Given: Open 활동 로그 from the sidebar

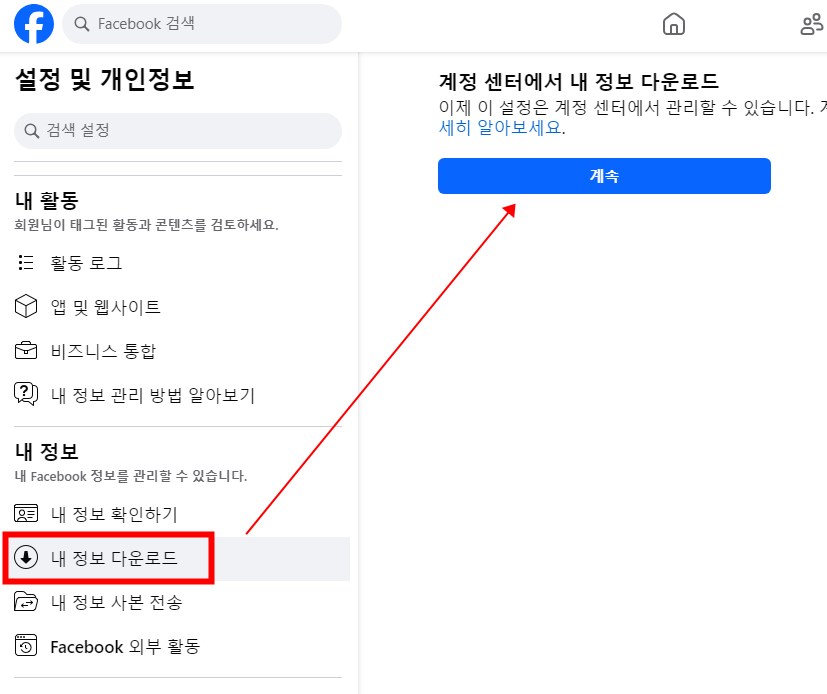Looking at the screenshot, I should coord(85,262).
